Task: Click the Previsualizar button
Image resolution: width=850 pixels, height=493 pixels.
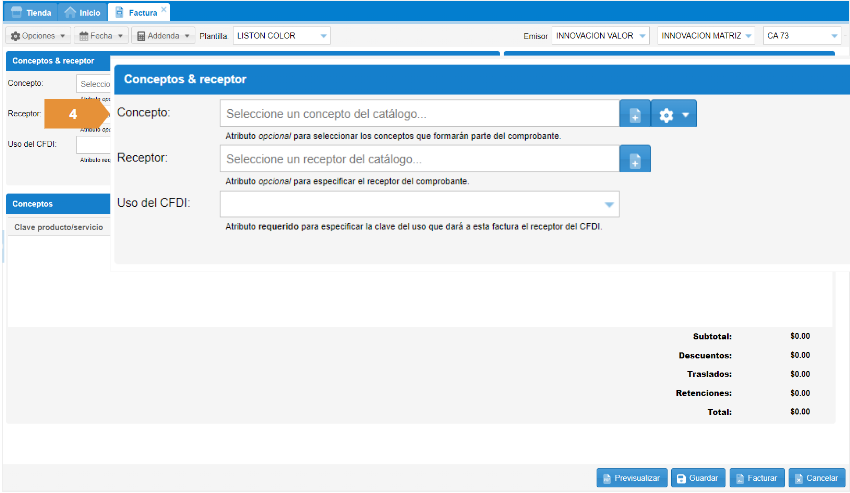Action: click(x=631, y=478)
